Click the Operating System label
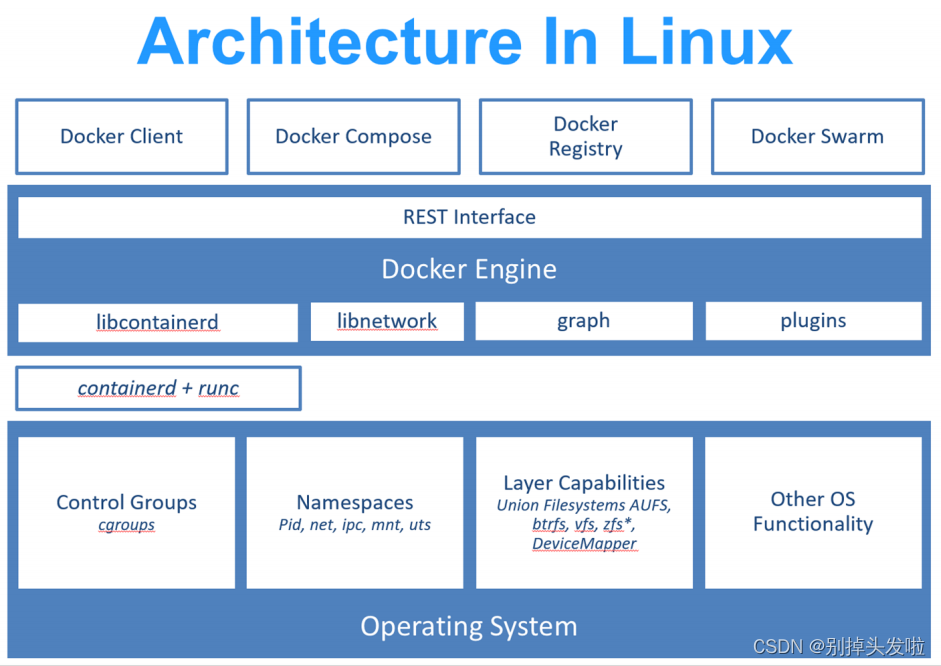This screenshot has height=666, width=941. tap(469, 626)
